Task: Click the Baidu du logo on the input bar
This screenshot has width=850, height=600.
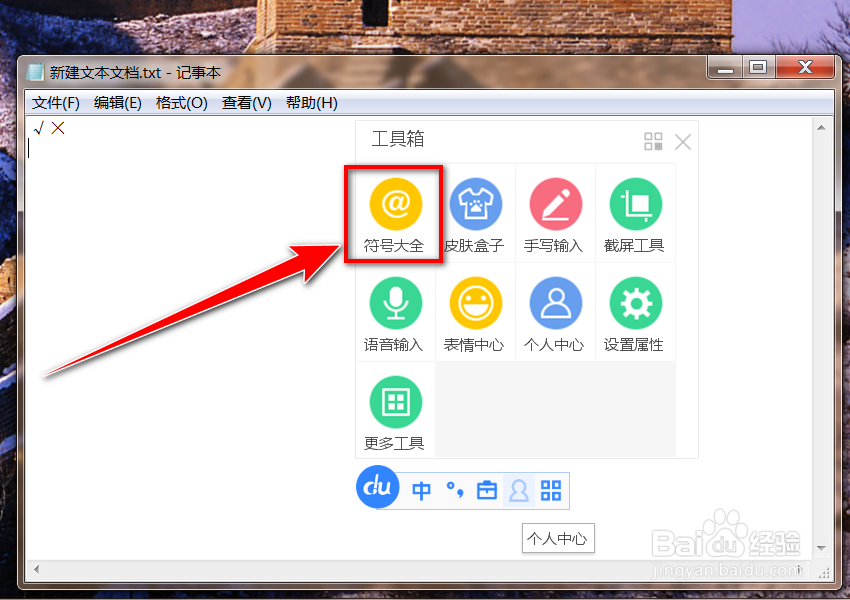Action: (x=377, y=488)
